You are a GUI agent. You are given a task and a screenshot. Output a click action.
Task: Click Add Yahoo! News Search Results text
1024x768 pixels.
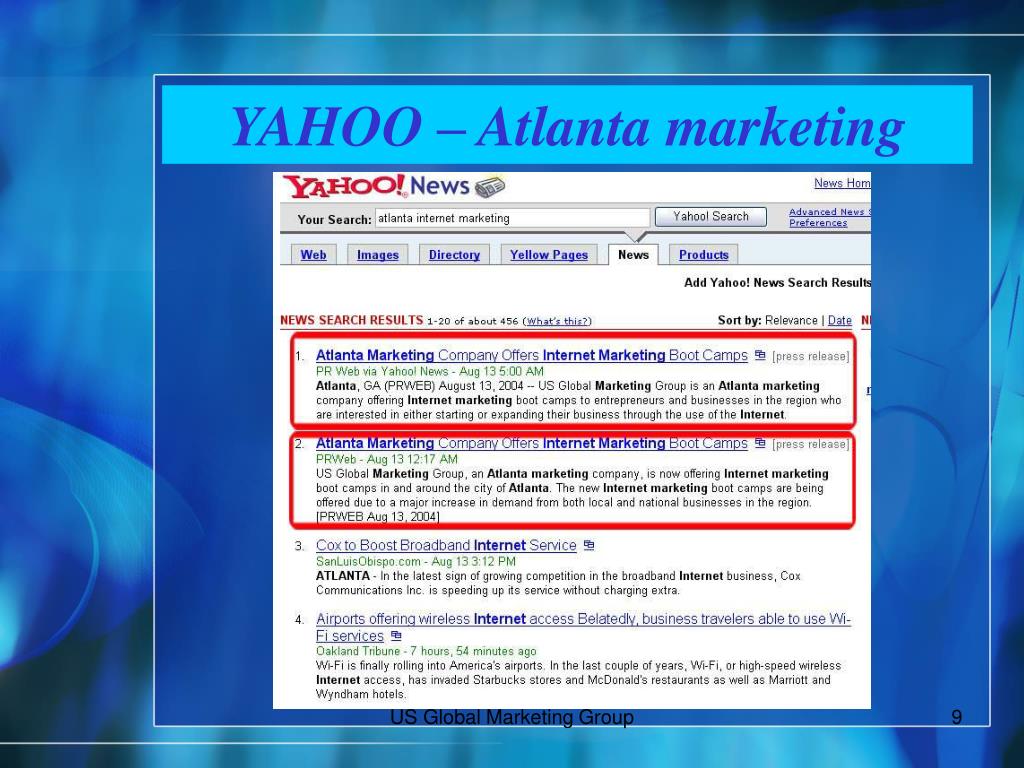[777, 283]
